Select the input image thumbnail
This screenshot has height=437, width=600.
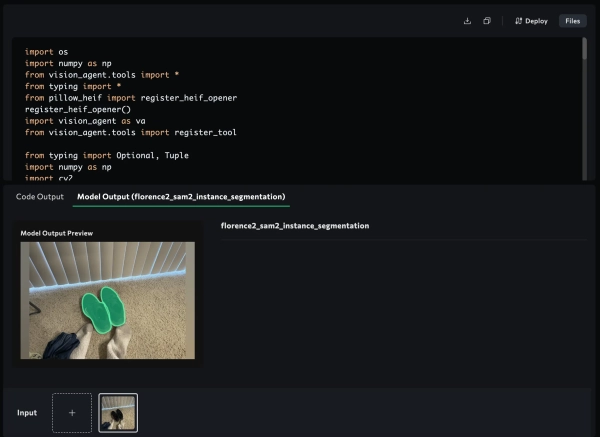tap(118, 412)
